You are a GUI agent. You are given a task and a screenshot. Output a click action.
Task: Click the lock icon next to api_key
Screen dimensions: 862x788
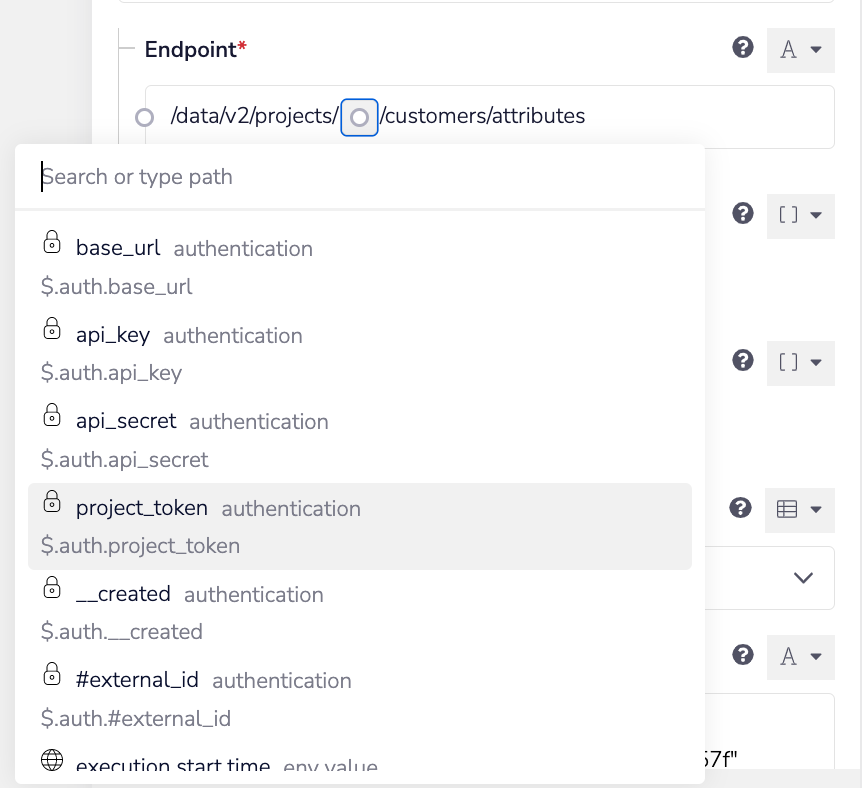coord(52,329)
